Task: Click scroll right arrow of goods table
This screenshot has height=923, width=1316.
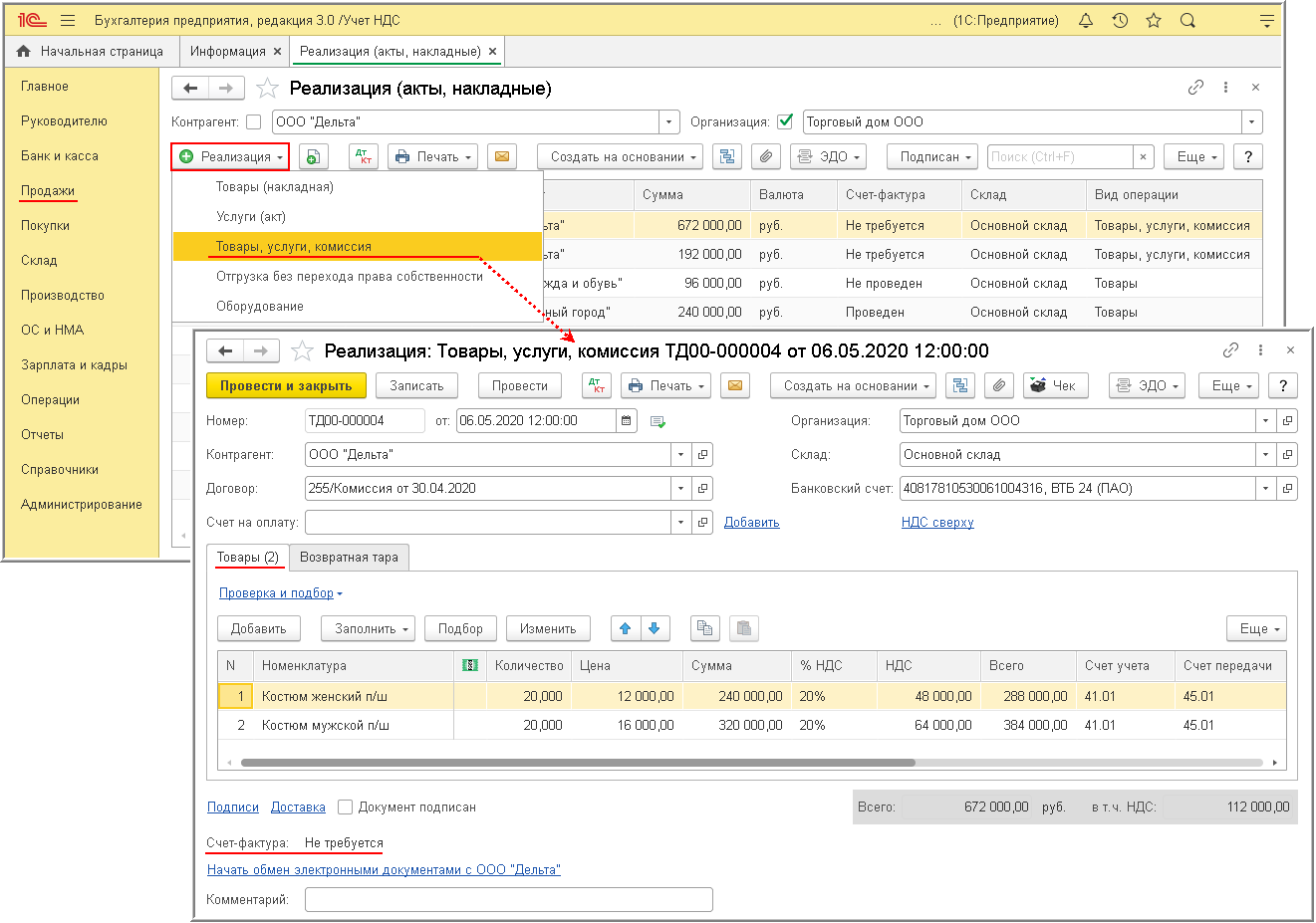Action: (x=1275, y=763)
